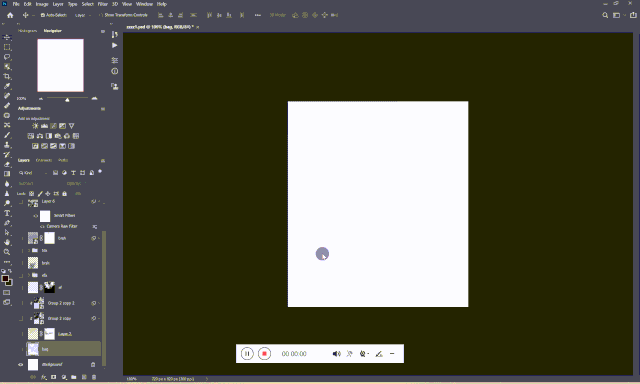
Task: Select the Rectangular Marquee tool
Action: (7, 47)
